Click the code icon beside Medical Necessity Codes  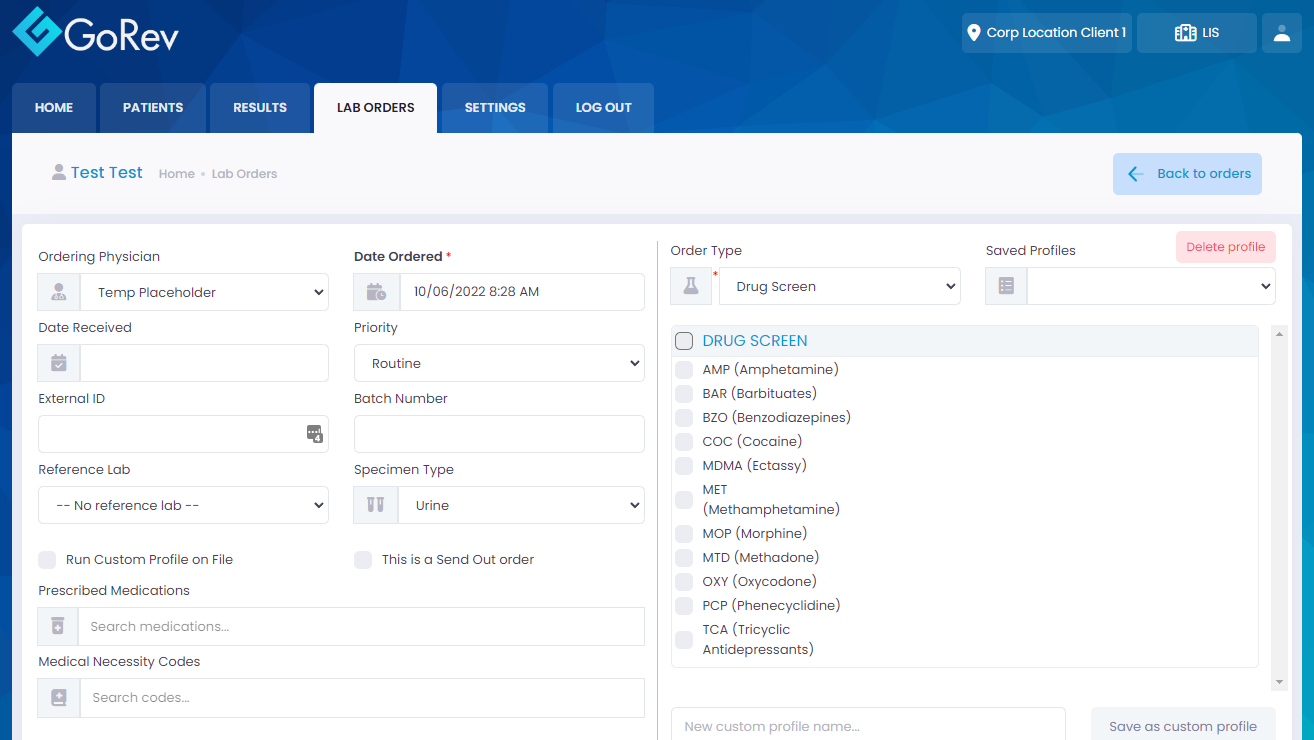coord(58,697)
